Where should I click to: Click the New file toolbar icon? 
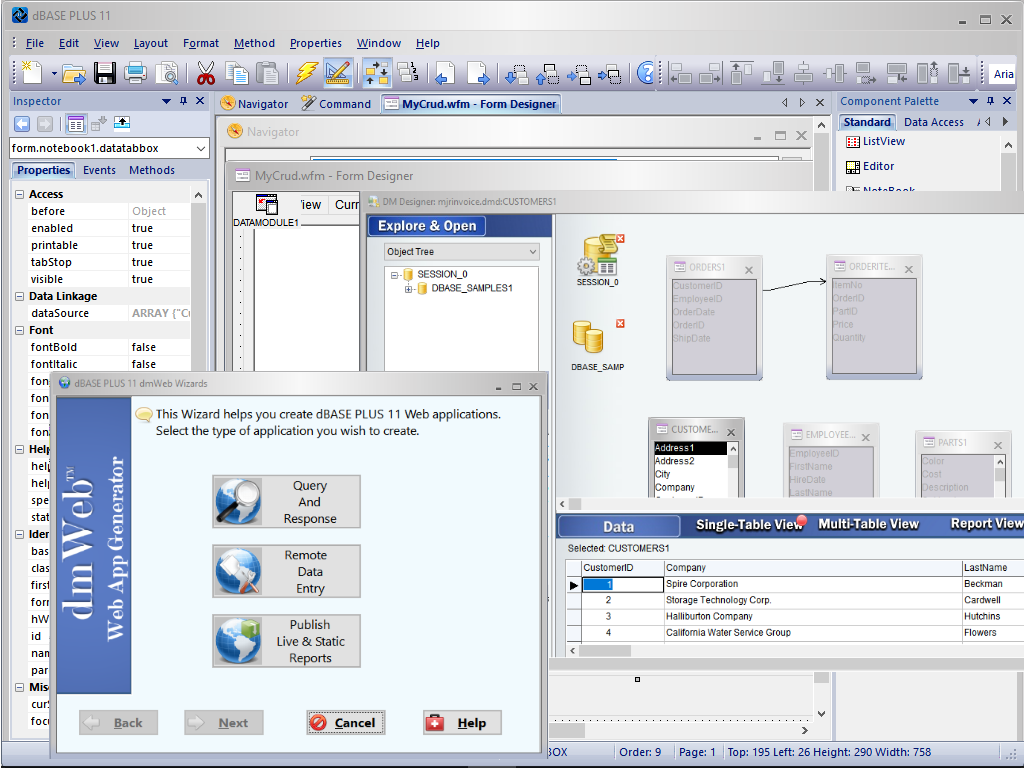[x=32, y=72]
